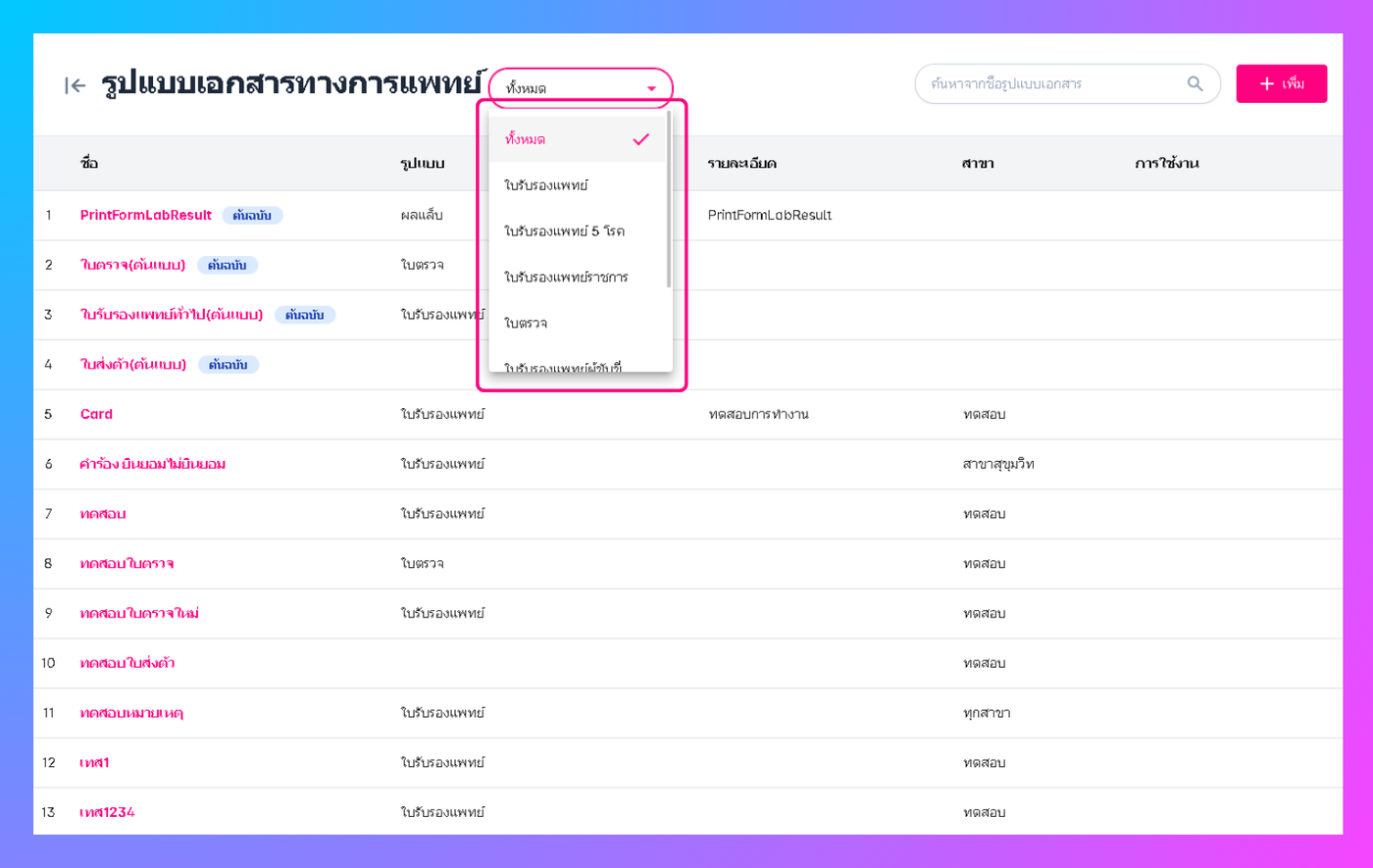The width and height of the screenshot is (1373, 868).
Task: Open the ทดสอบ template link in row 7
Action: 103,514
